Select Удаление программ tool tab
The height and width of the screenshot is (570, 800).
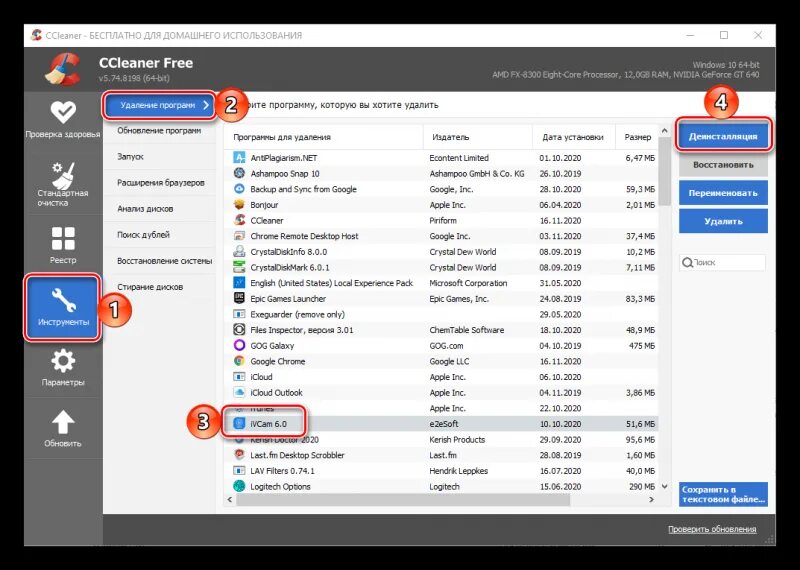(x=160, y=105)
